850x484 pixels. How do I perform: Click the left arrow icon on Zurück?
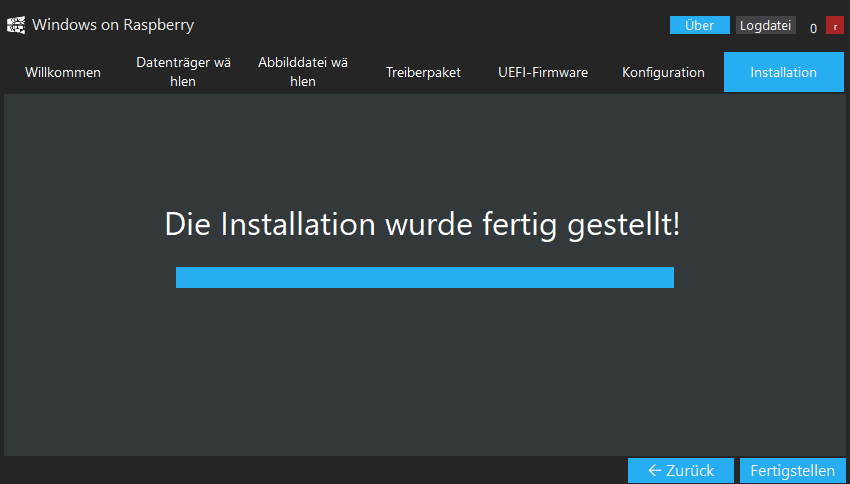coord(655,470)
